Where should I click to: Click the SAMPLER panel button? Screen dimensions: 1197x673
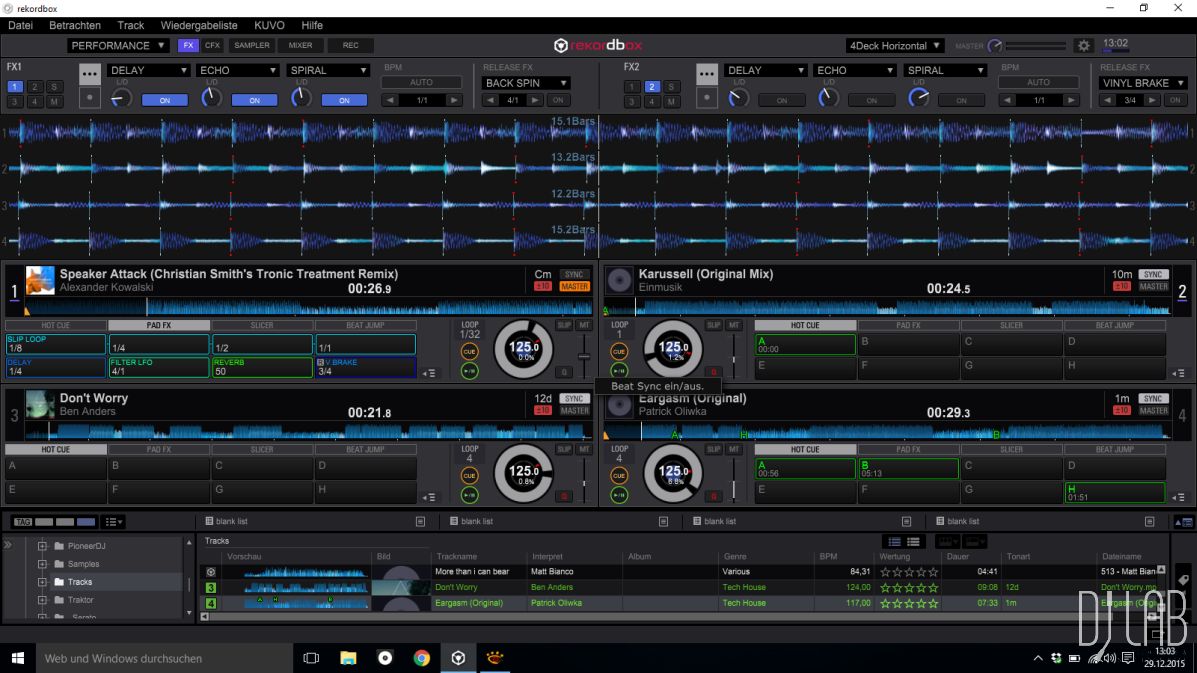pyautogui.click(x=252, y=46)
